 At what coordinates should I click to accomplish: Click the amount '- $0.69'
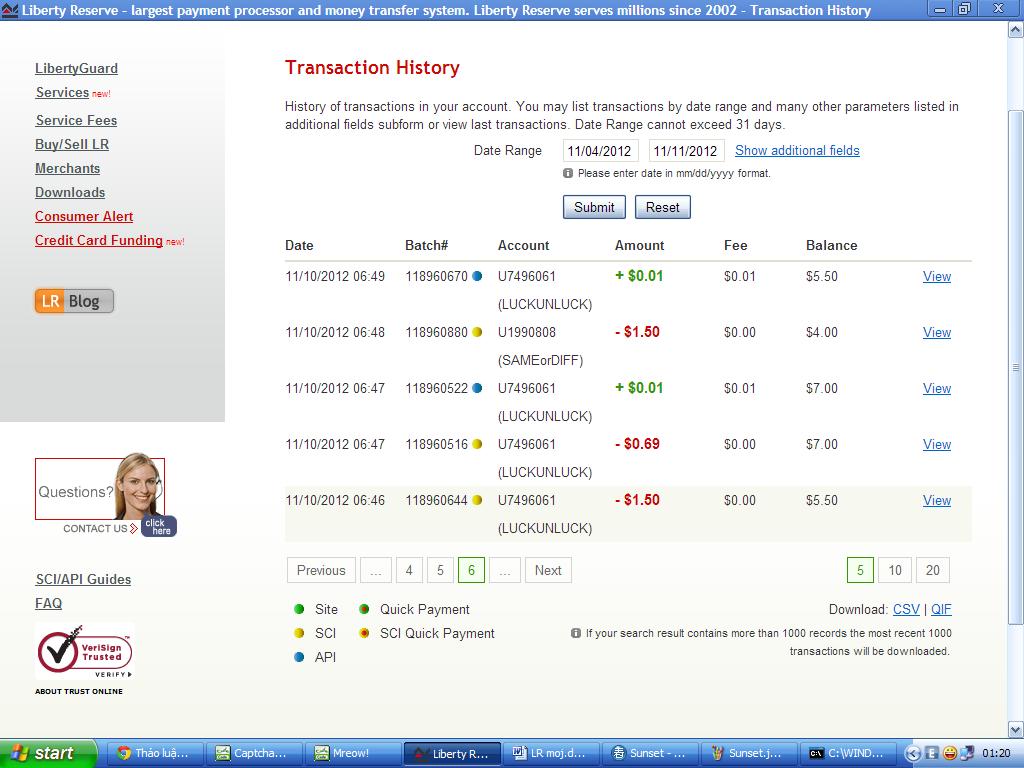point(637,444)
